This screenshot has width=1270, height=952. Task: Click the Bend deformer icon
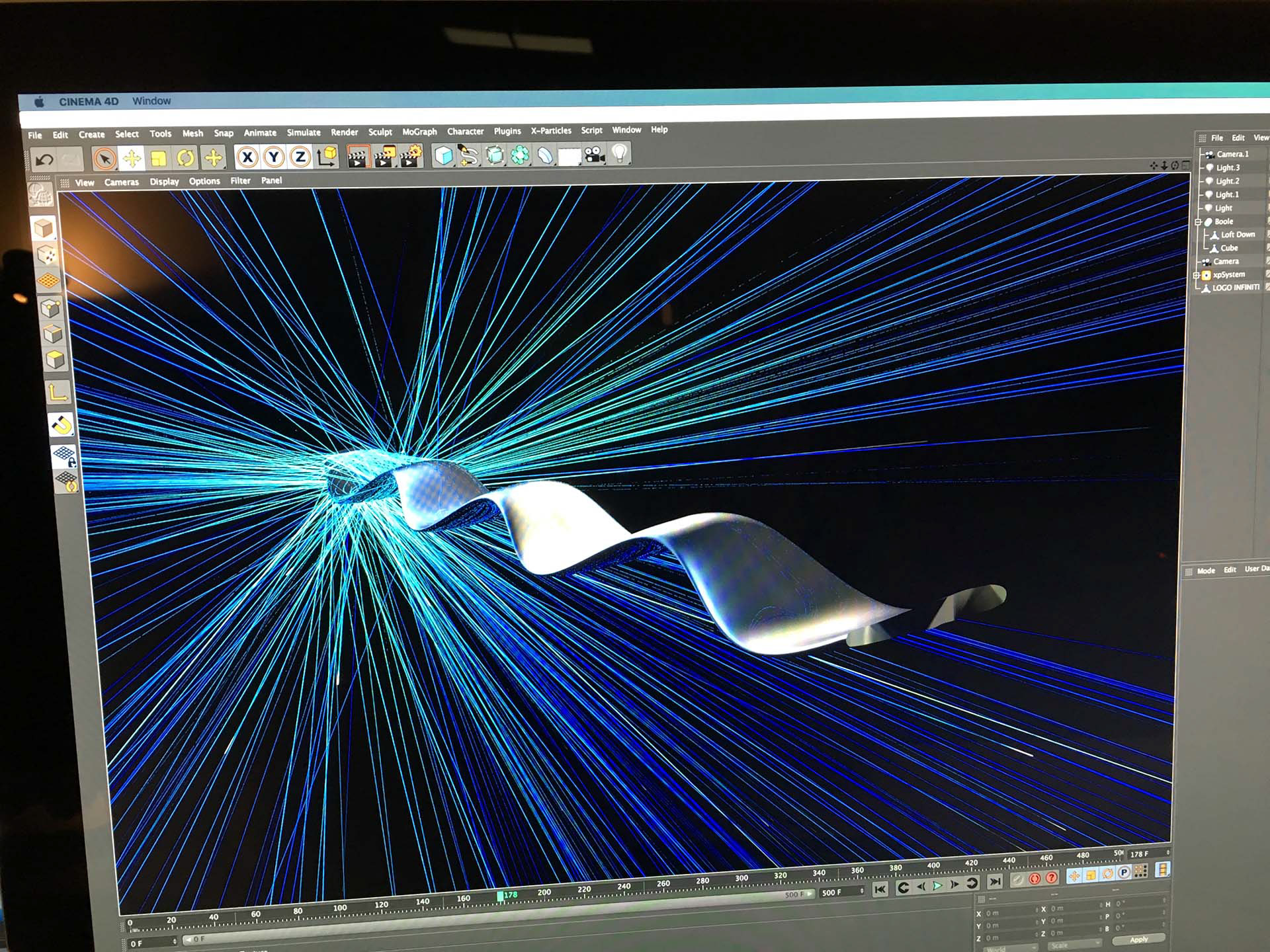point(544,155)
